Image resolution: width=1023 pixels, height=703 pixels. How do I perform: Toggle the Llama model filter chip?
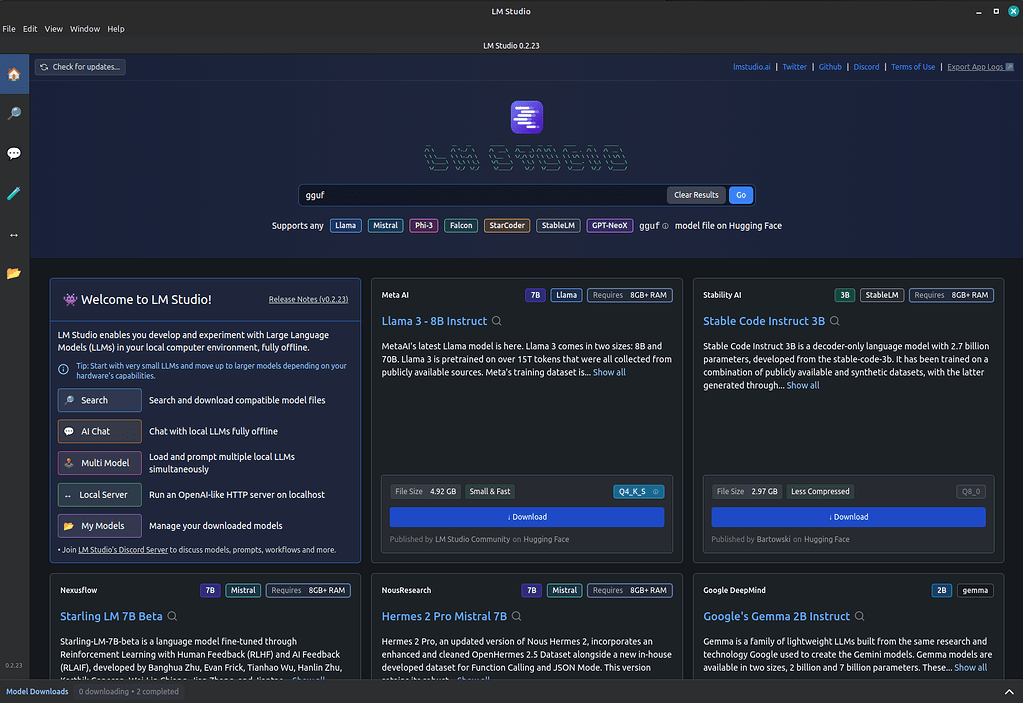(345, 225)
